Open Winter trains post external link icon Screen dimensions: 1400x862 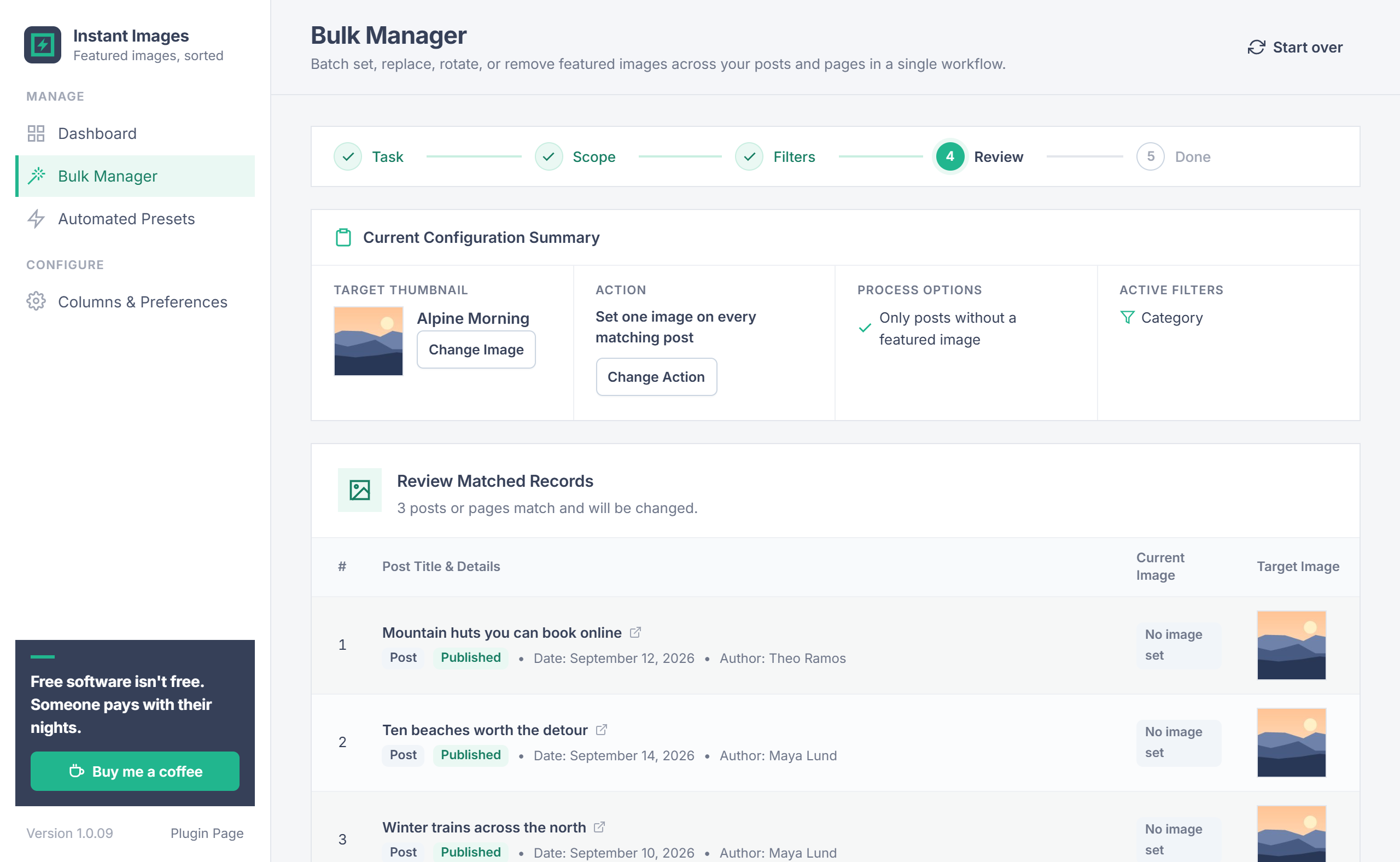(599, 827)
